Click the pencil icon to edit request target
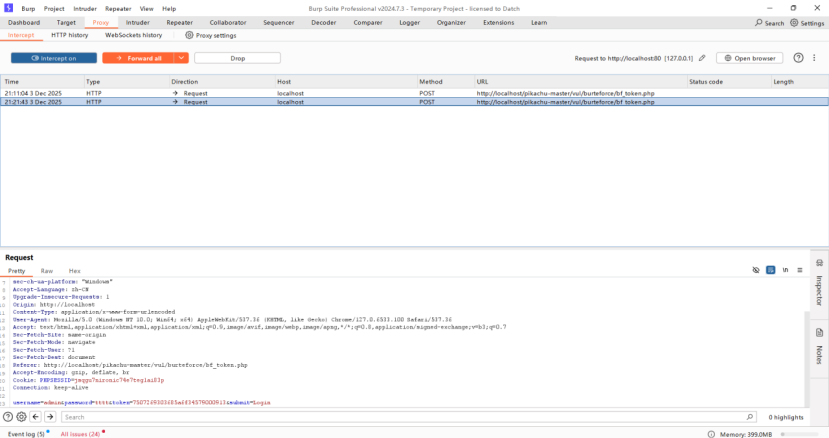 pyautogui.click(x=702, y=58)
